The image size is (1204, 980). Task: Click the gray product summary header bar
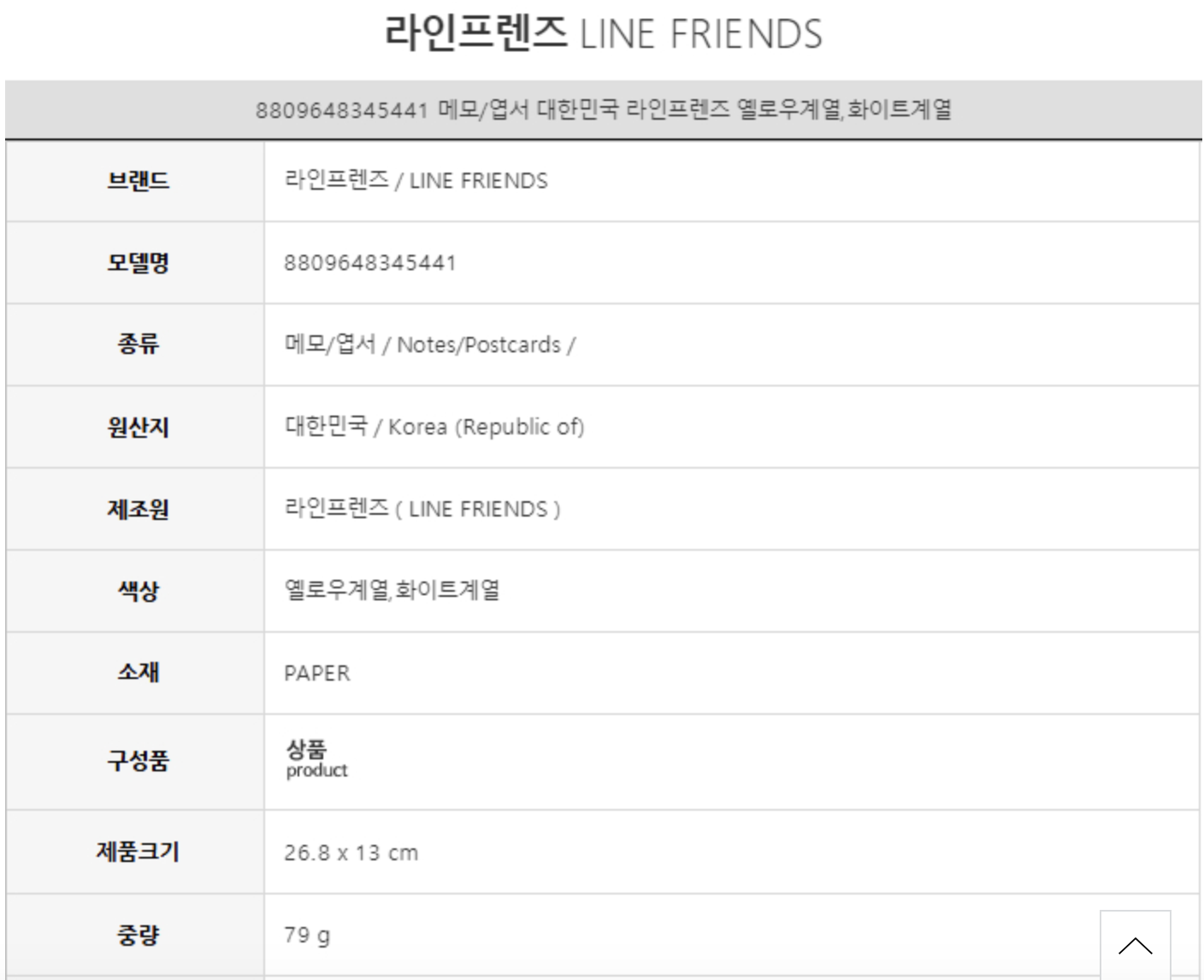click(x=603, y=109)
